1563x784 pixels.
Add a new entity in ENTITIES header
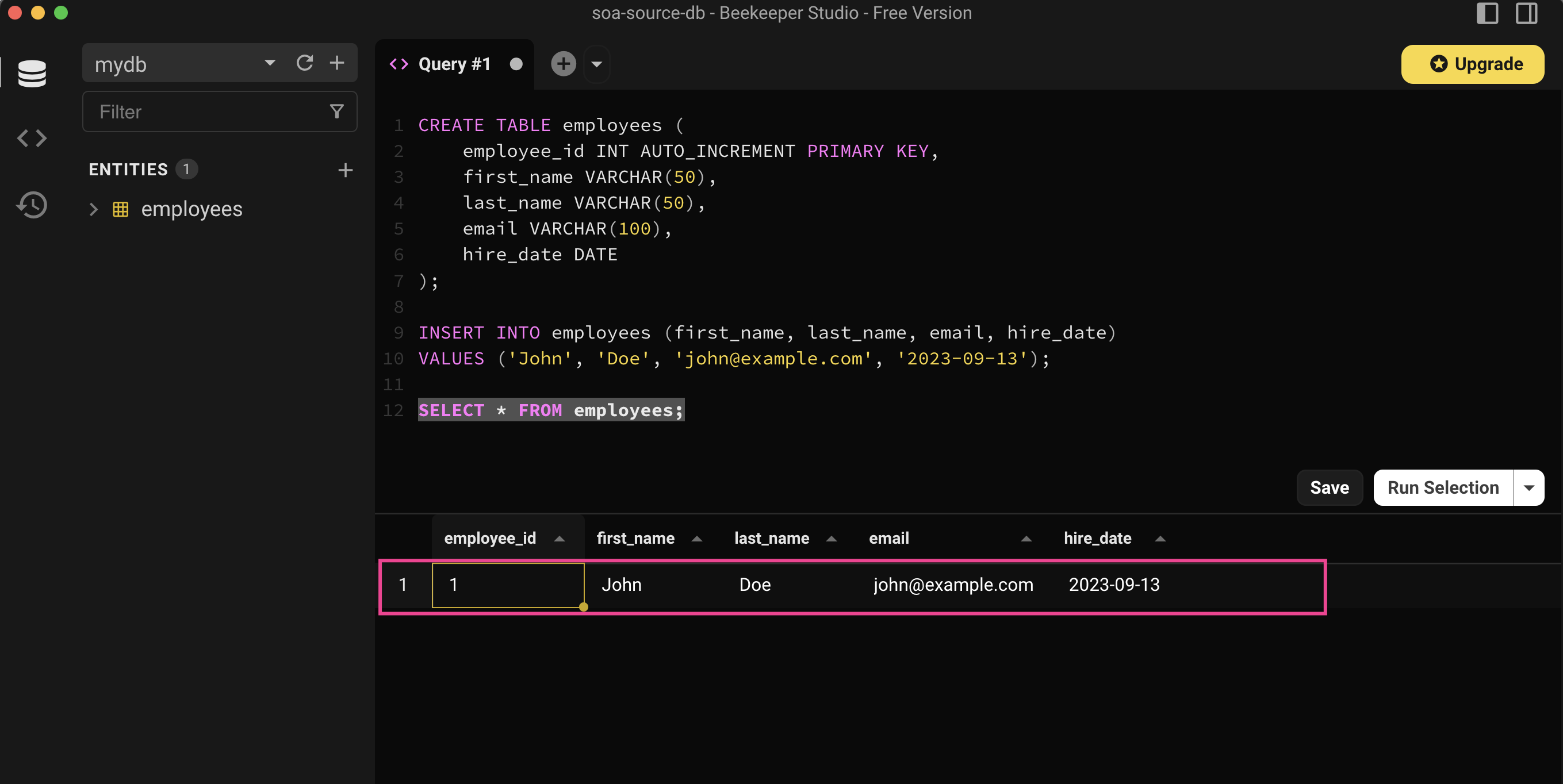[345, 170]
